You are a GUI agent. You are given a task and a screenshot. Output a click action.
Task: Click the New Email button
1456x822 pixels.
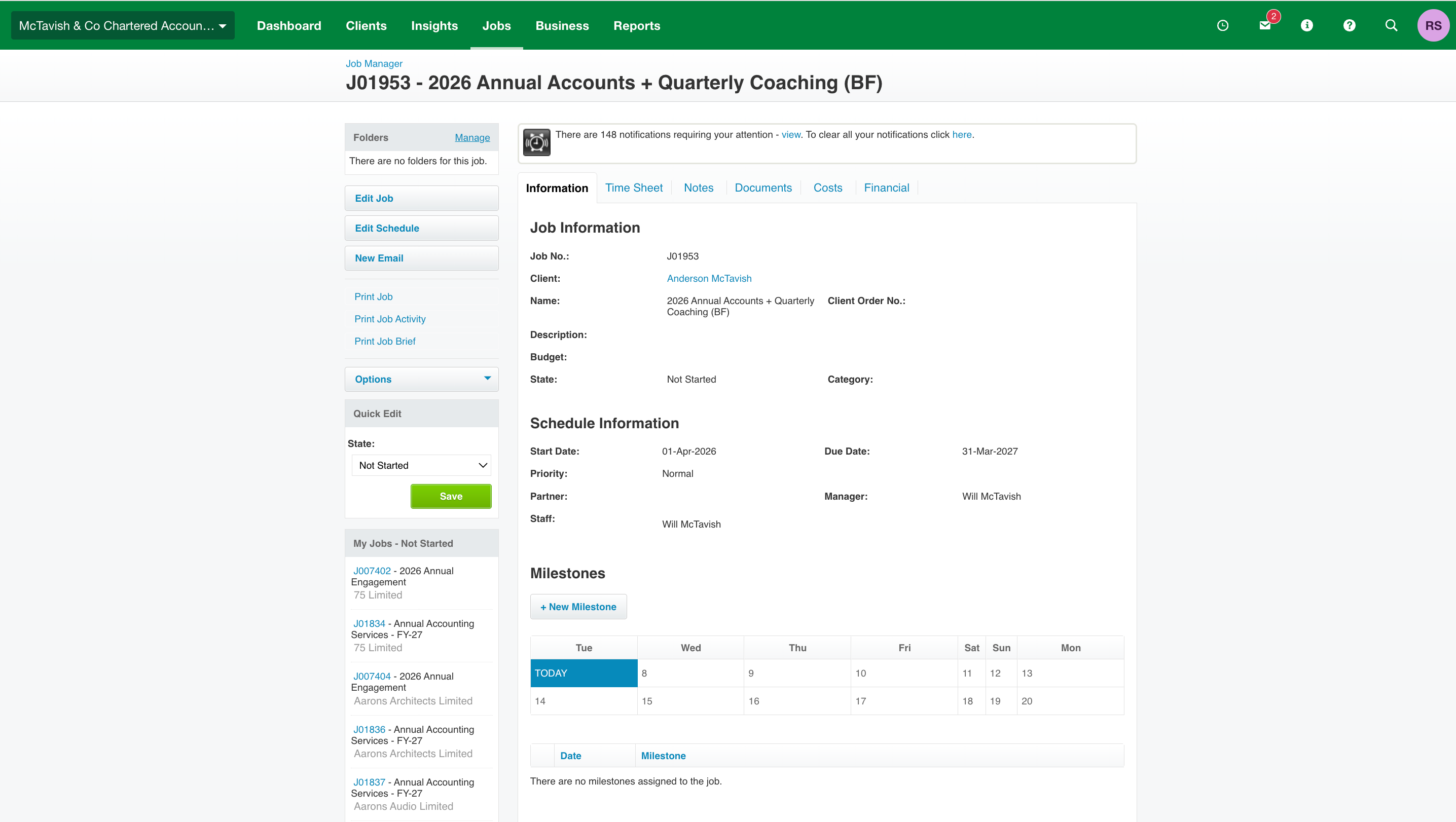(x=422, y=258)
